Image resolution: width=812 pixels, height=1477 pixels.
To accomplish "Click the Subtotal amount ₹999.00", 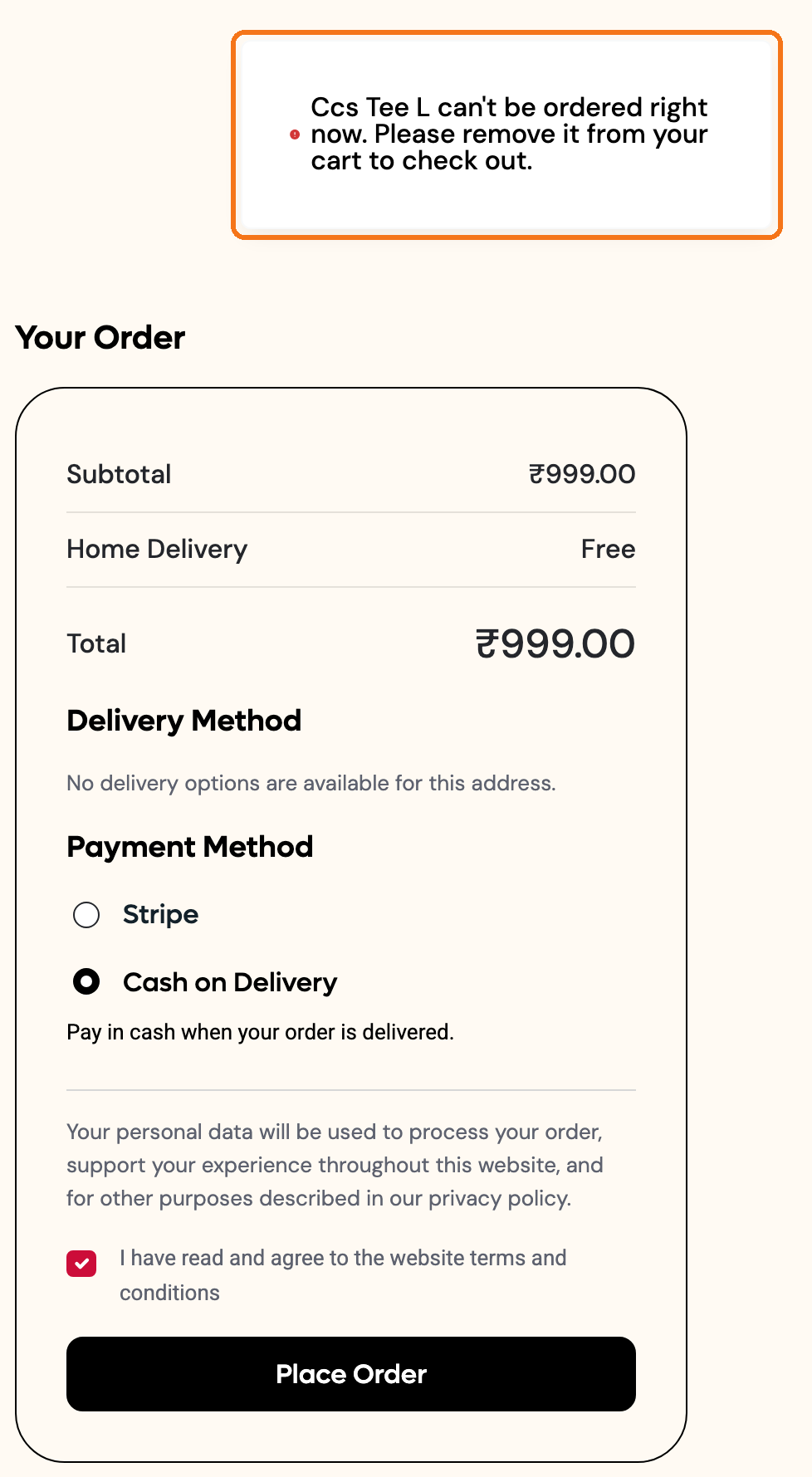I will tap(582, 474).
